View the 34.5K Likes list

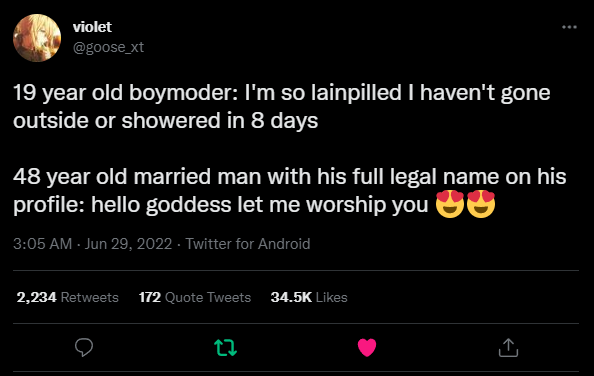309,297
